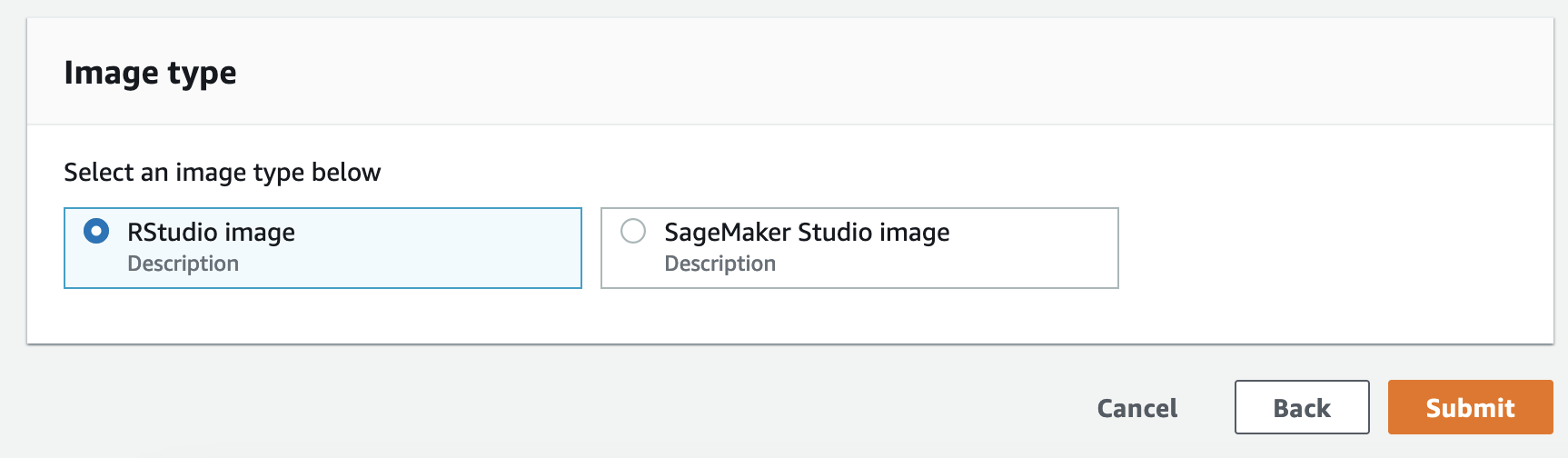Click the "Select an image type below" label
The image size is (1568, 458).
pos(222,173)
